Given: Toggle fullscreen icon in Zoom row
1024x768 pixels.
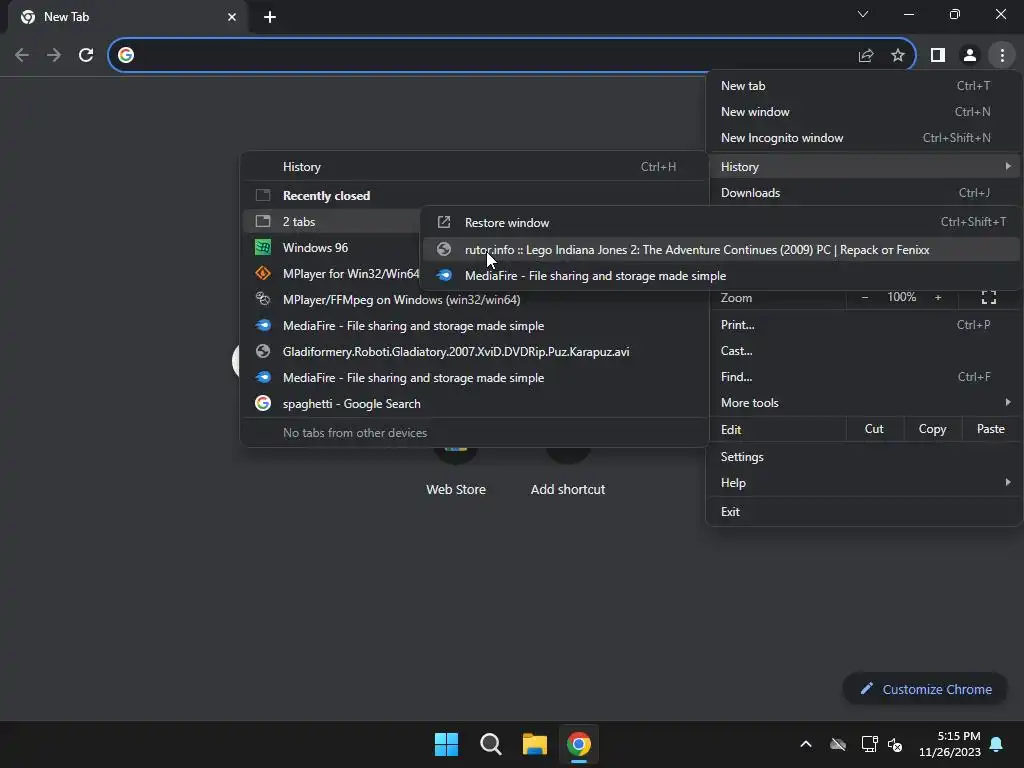Looking at the screenshot, I should (989, 298).
